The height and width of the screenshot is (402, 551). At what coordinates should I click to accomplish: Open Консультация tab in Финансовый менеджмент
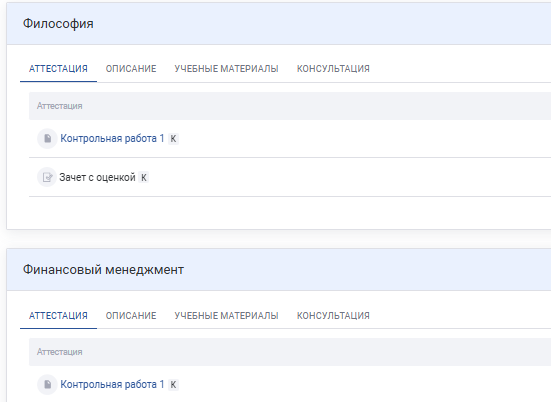[333, 316]
